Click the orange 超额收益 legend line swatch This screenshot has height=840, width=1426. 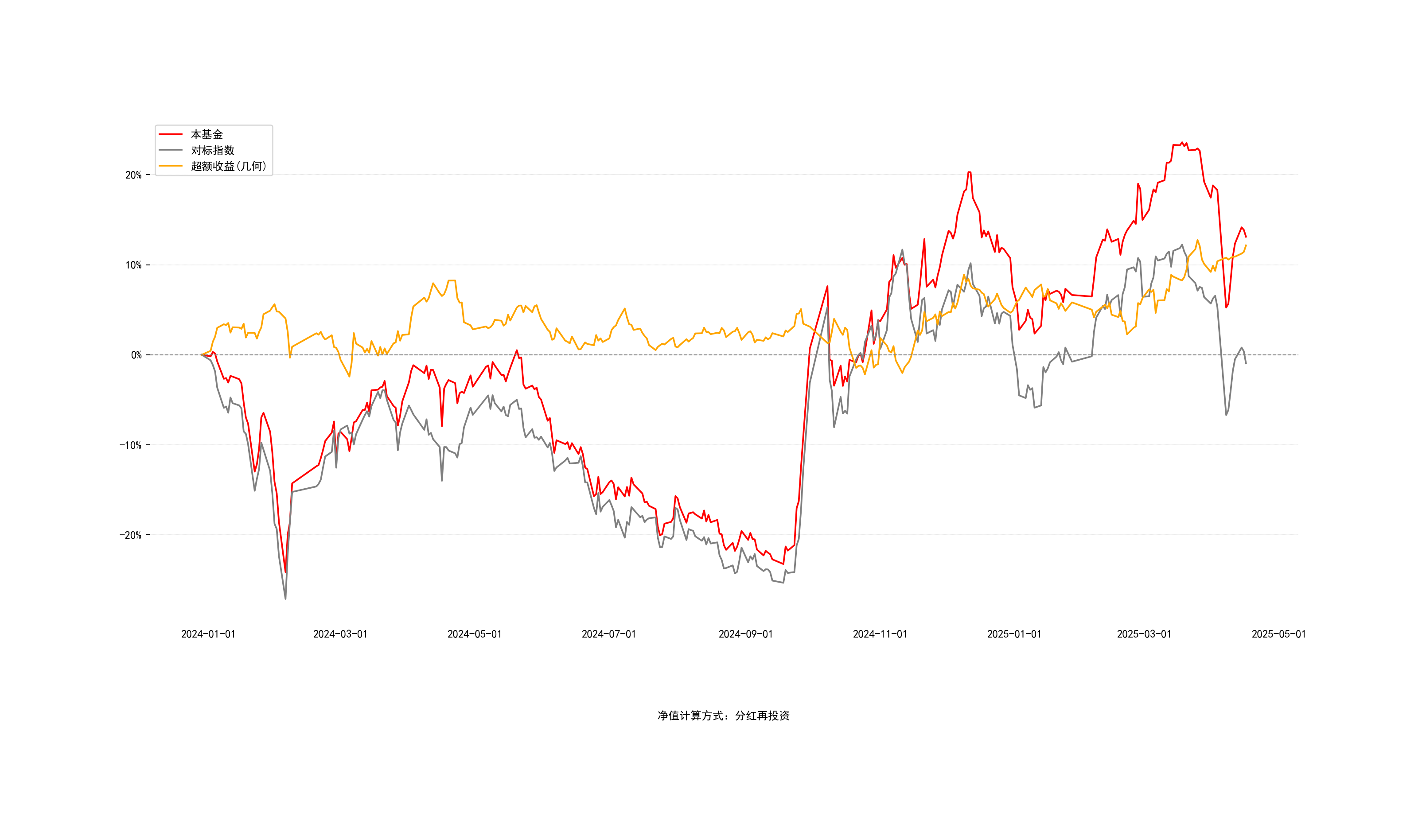(x=171, y=167)
